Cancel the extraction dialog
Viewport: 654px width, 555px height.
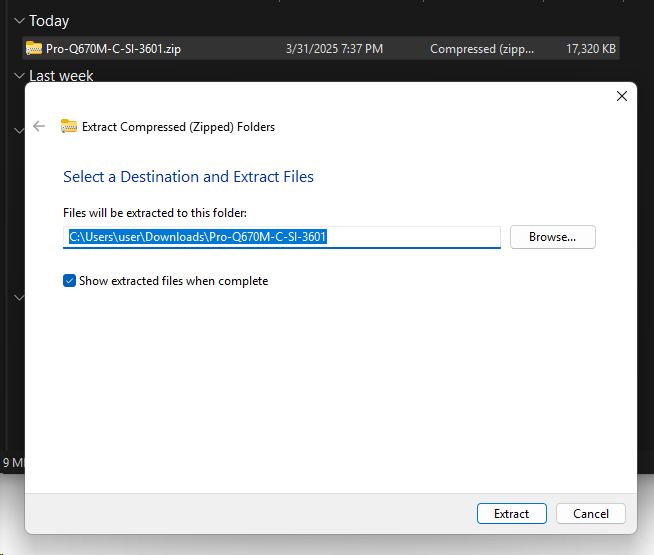(x=590, y=513)
